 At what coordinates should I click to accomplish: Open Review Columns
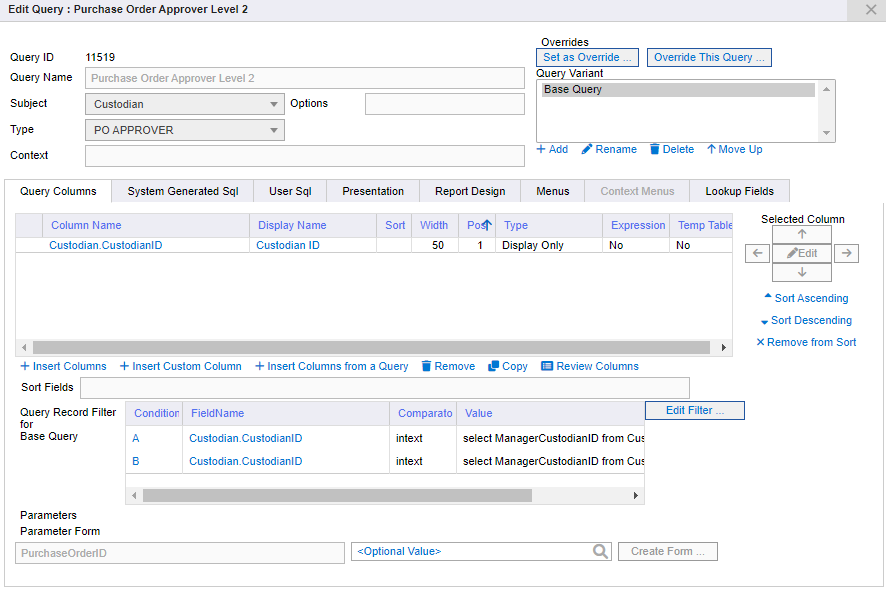click(x=589, y=366)
